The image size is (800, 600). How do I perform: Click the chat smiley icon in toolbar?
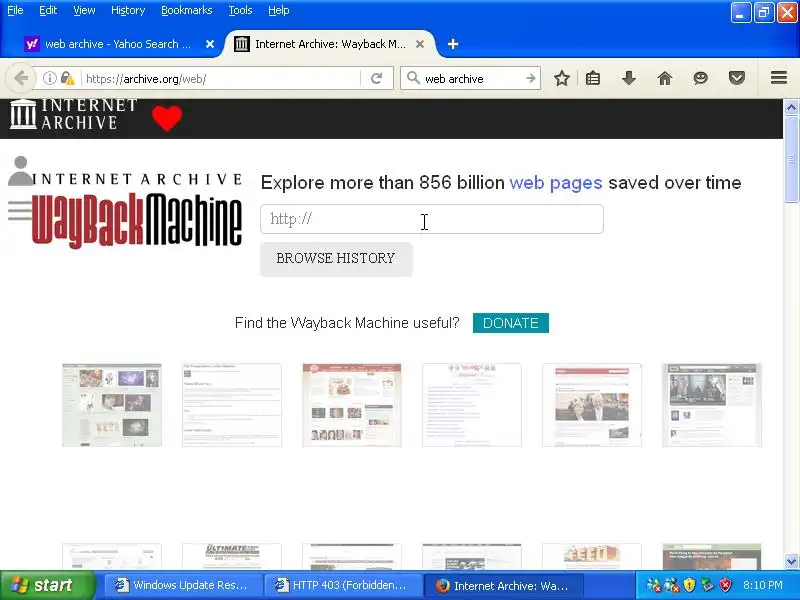pos(701,78)
